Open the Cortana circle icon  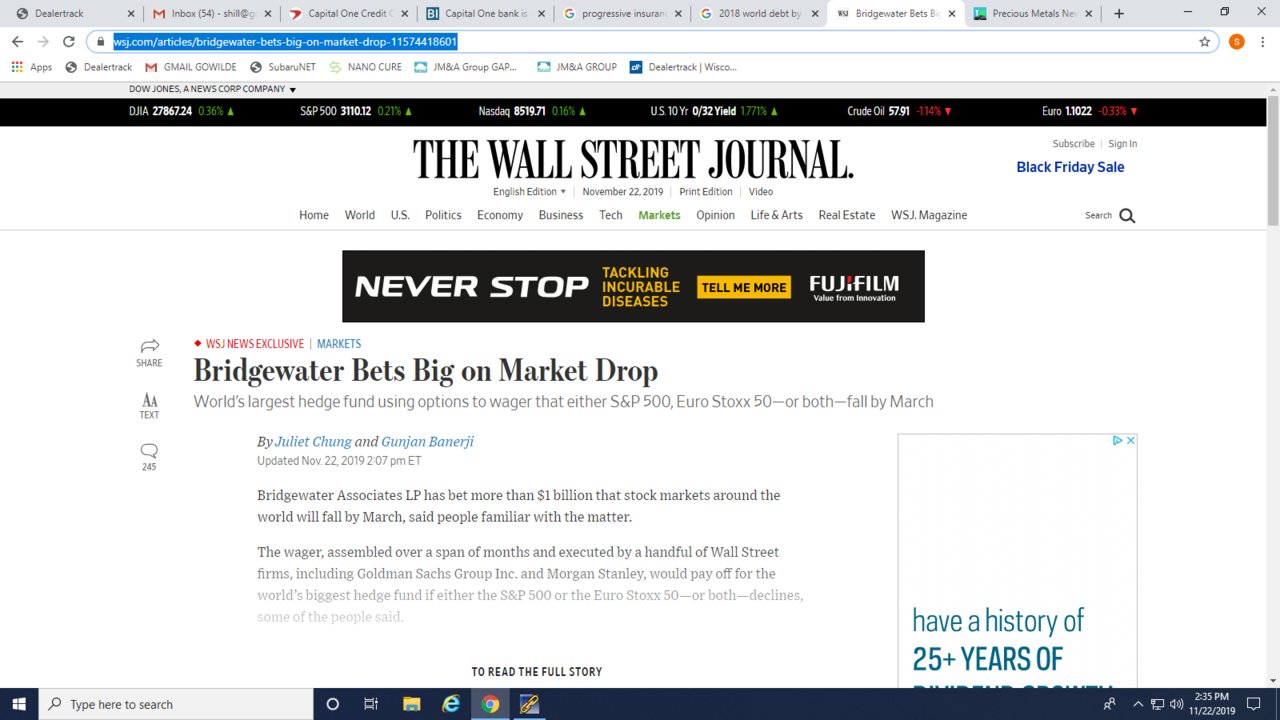(x=333, y=704)
